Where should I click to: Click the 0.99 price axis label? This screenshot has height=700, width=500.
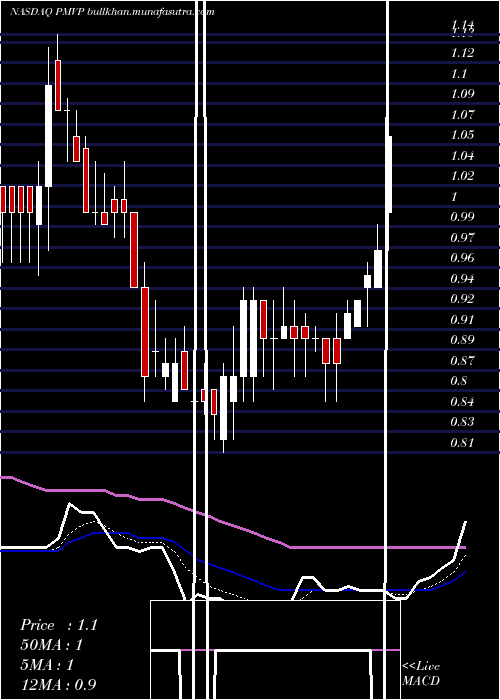coord(462,217)
